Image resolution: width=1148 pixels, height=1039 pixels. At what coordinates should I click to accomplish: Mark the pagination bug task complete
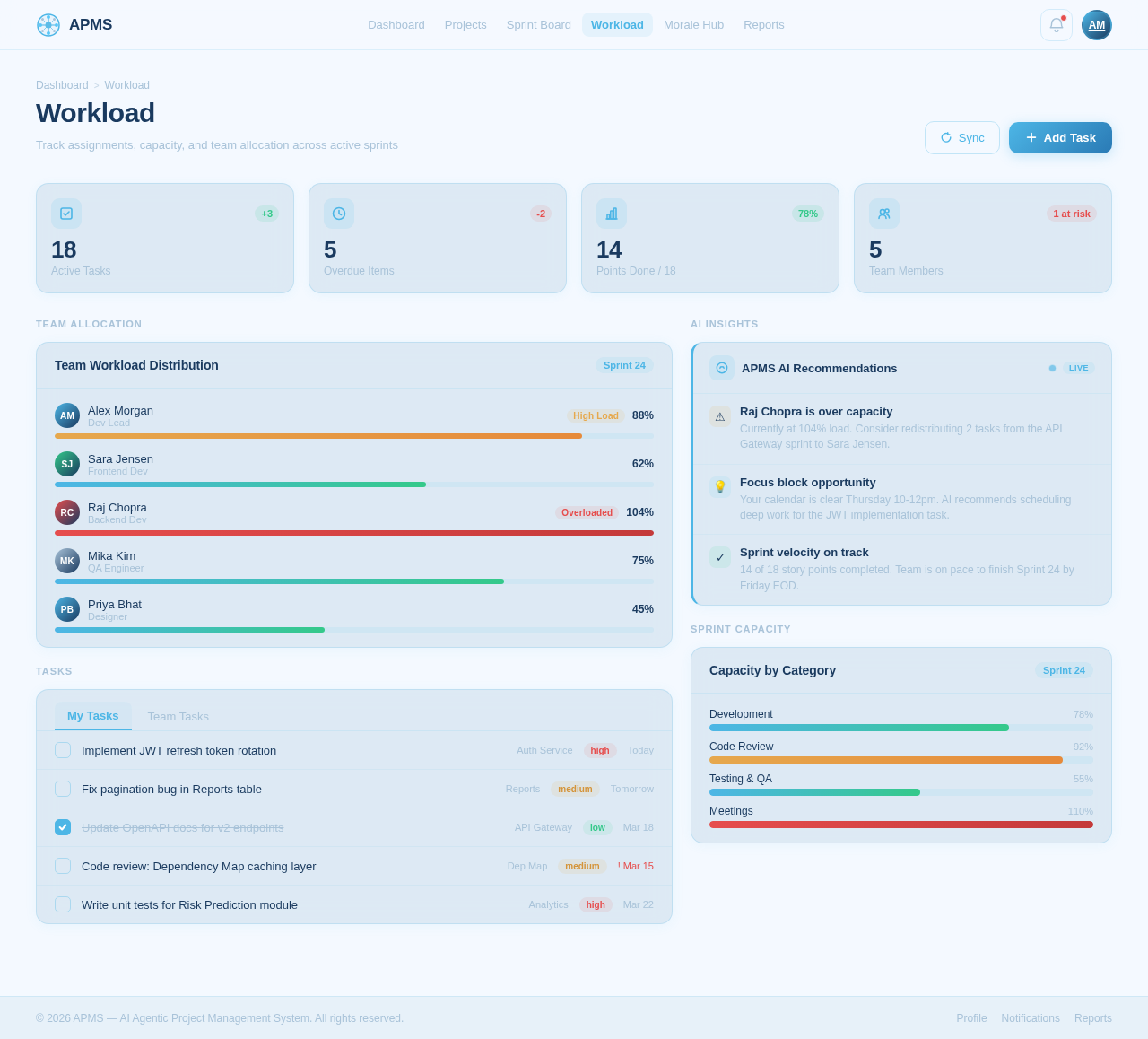(x=61, y=789)
